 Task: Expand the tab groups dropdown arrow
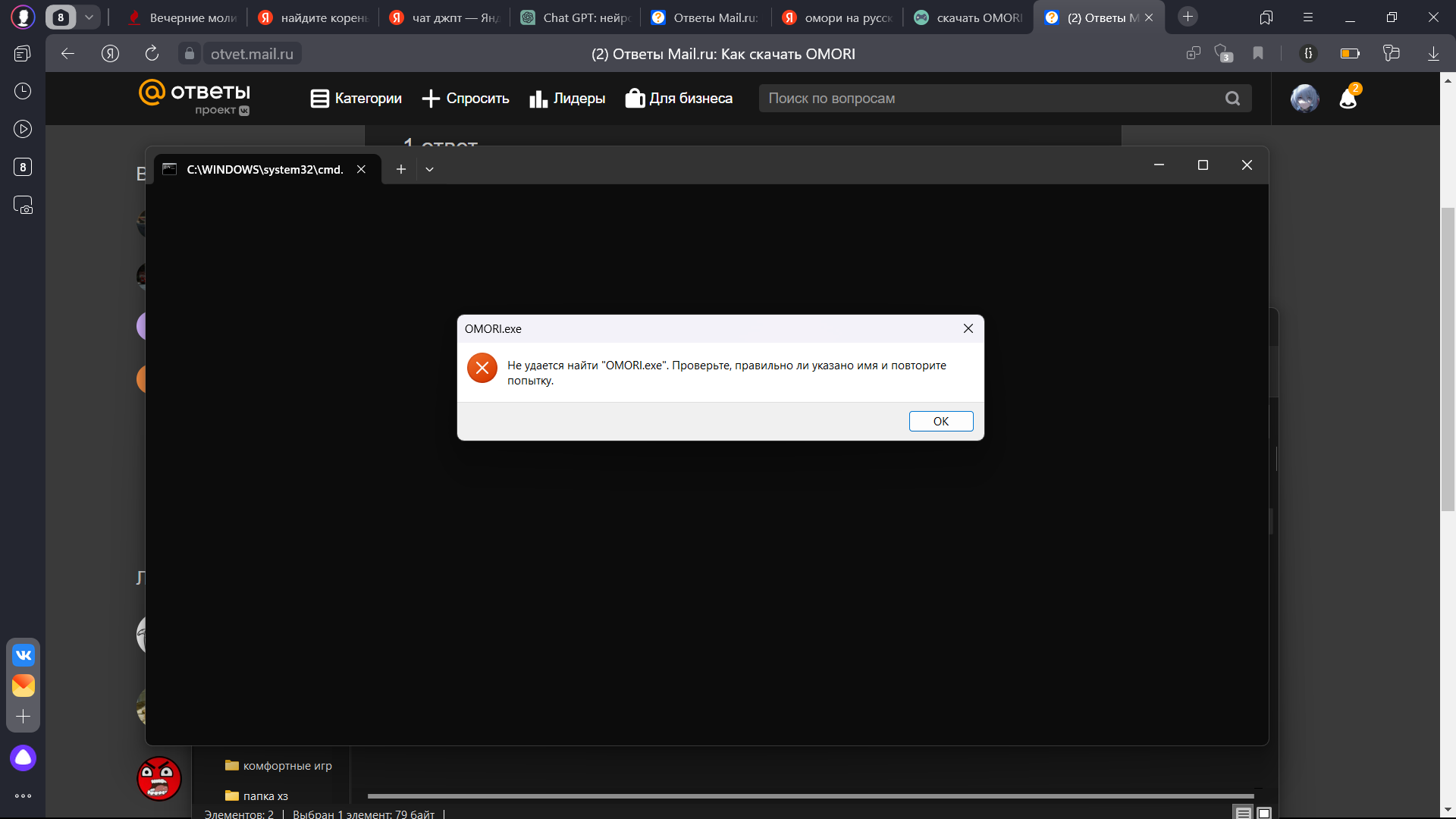tap(89, 17)
